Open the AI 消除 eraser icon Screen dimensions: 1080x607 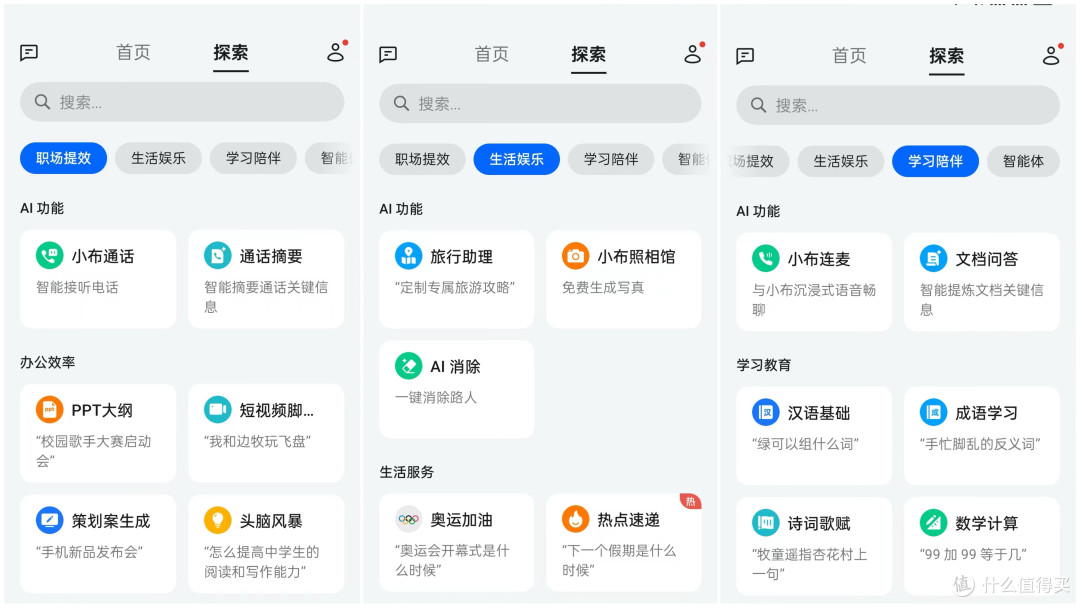click(x=408, y=366)
